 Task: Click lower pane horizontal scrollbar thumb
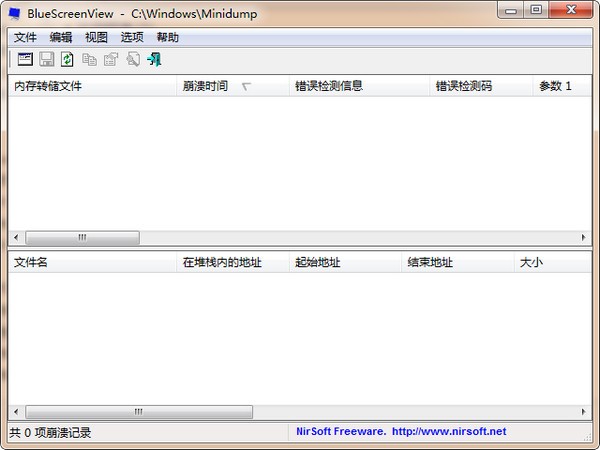(139, 412)
